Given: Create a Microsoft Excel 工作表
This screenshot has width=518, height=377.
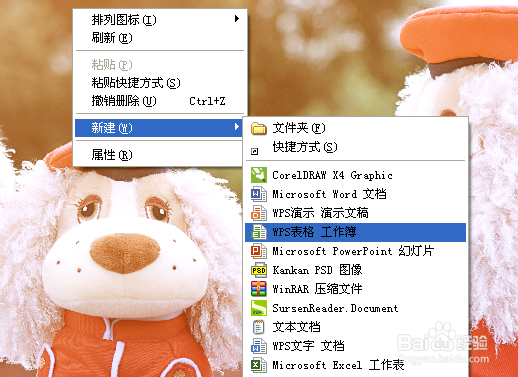Looking at the screenshot, I should (x=355, y=365).
